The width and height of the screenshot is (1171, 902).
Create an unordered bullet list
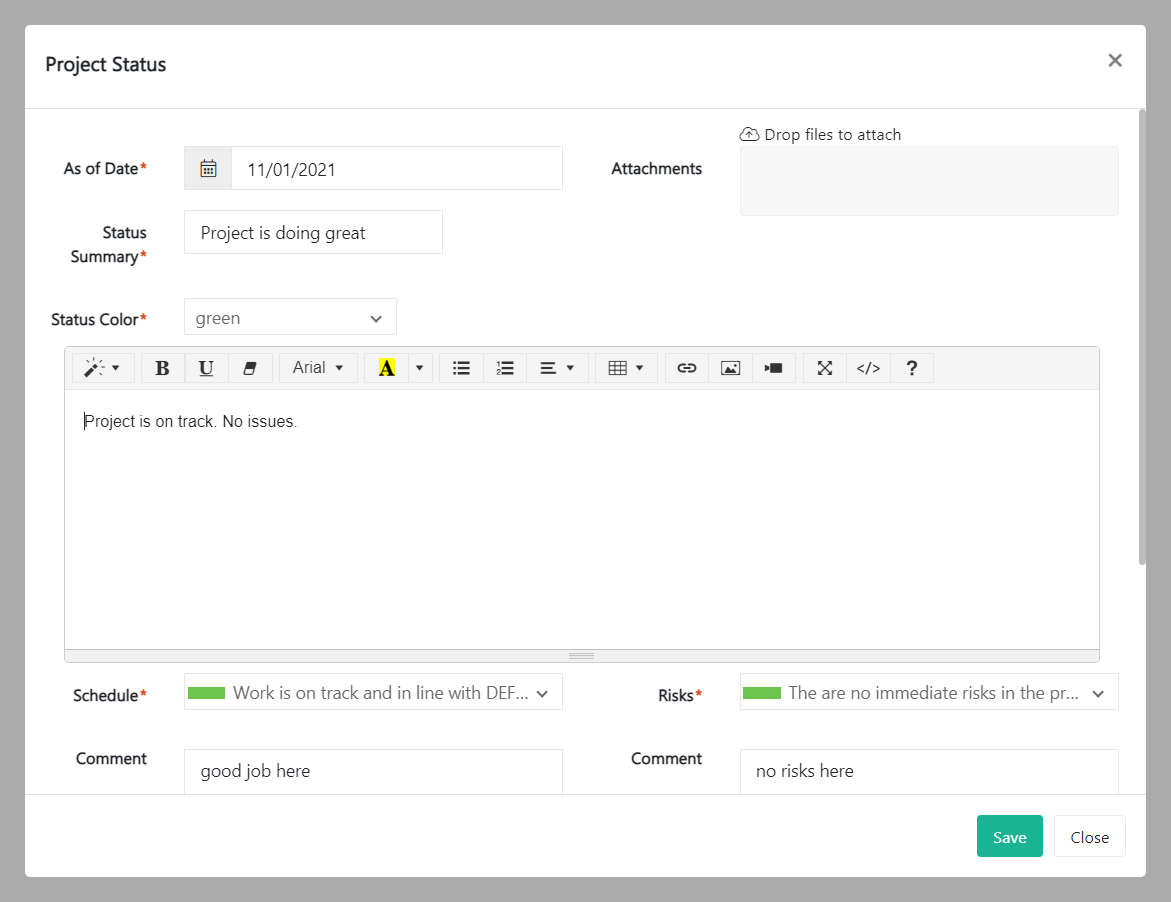(x=461, y=368)
